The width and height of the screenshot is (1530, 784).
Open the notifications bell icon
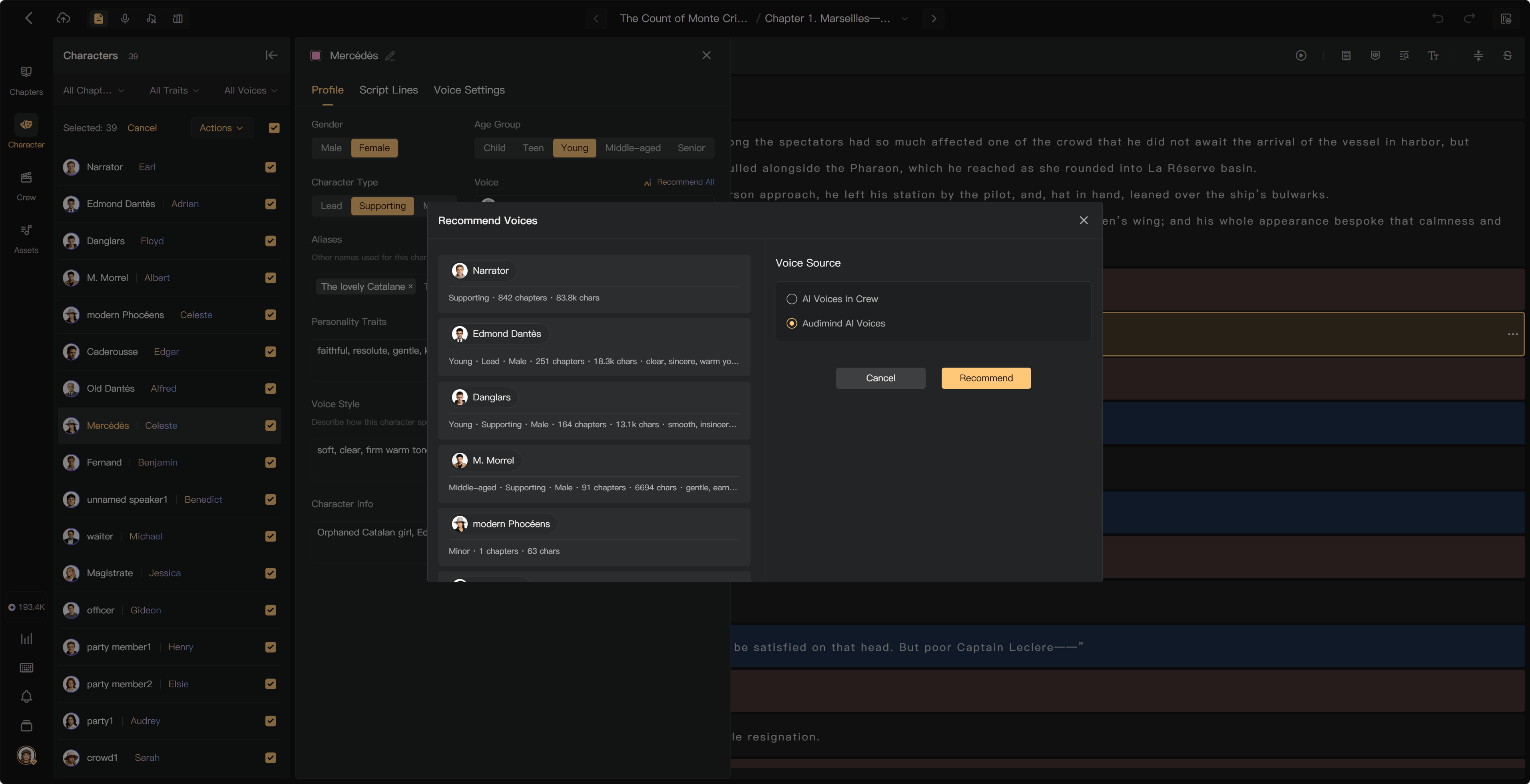(26, 697)
